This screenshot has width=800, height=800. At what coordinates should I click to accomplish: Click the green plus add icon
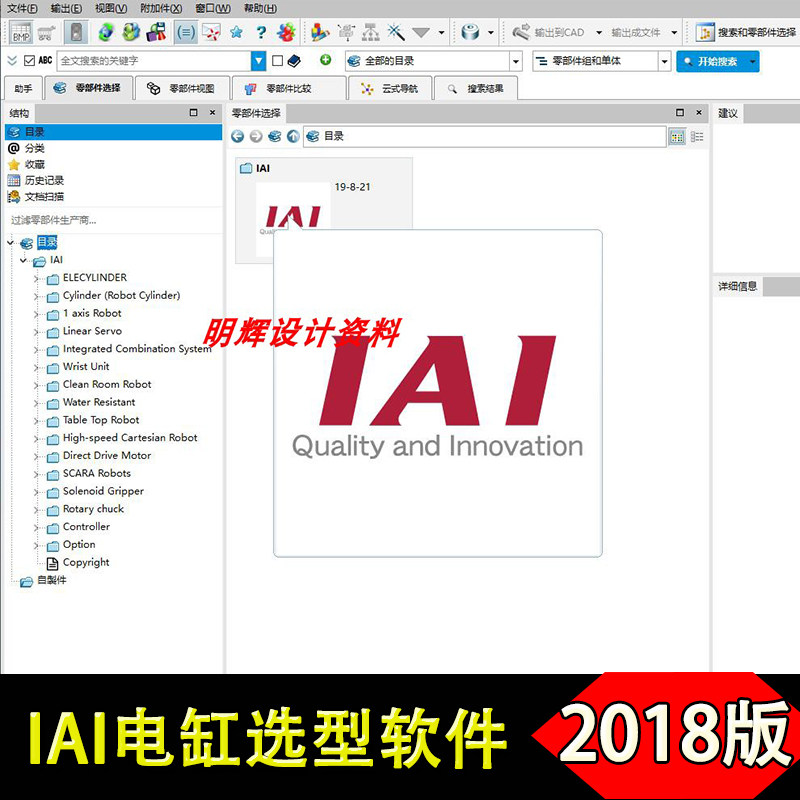pyautogui.click(x=326, y=60)
